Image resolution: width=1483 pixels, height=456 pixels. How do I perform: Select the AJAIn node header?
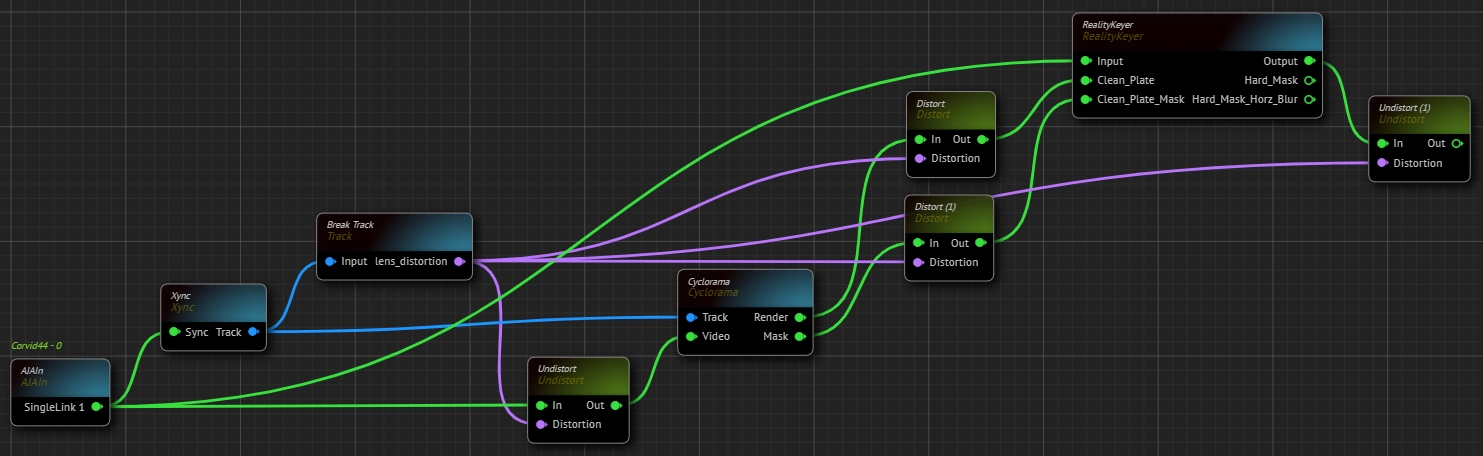click(x=60, y=376)
